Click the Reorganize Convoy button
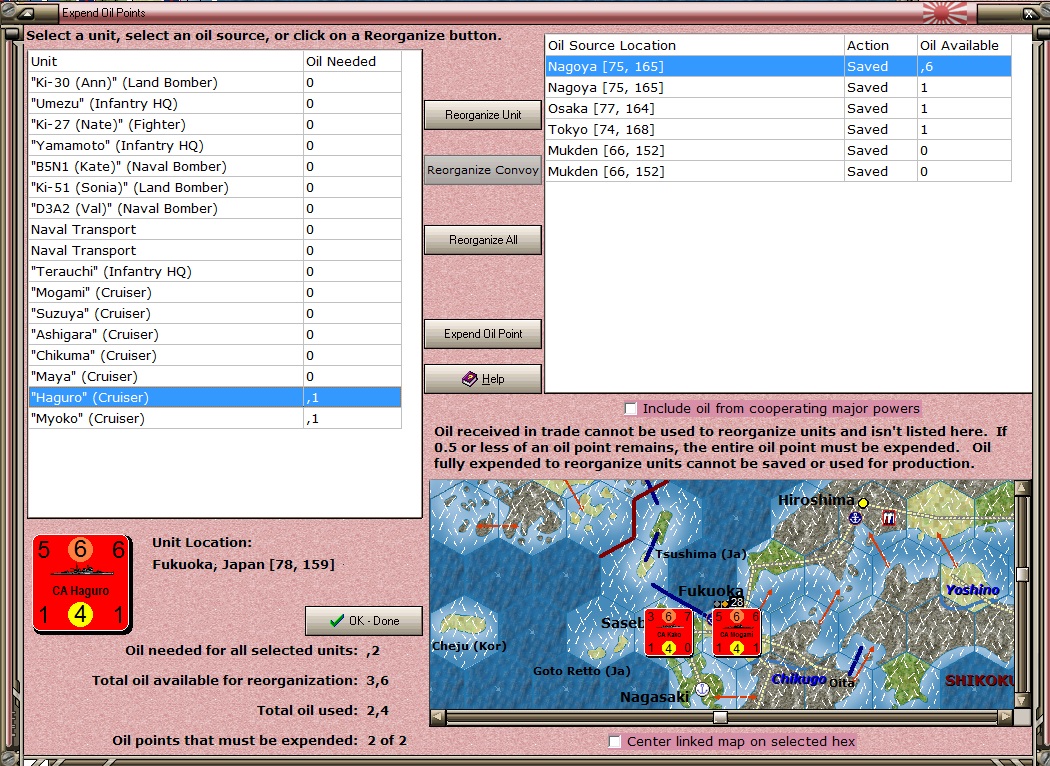Image resolution: width=1050 pixels, height=766 pixels. pyautogui.click(x=483, y=170)
